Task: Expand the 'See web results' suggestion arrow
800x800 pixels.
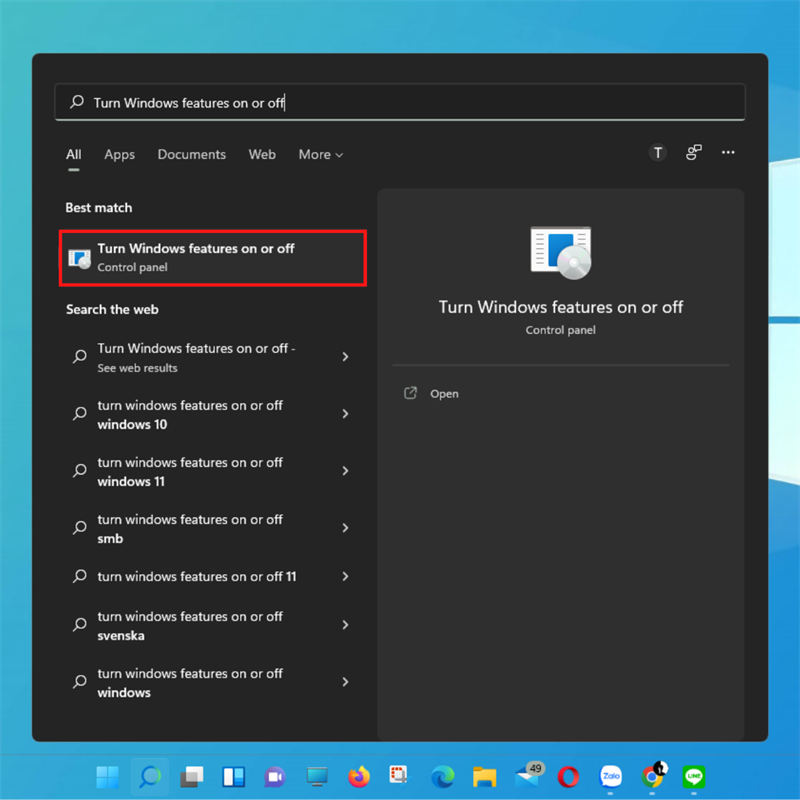Action: [345, 357]
